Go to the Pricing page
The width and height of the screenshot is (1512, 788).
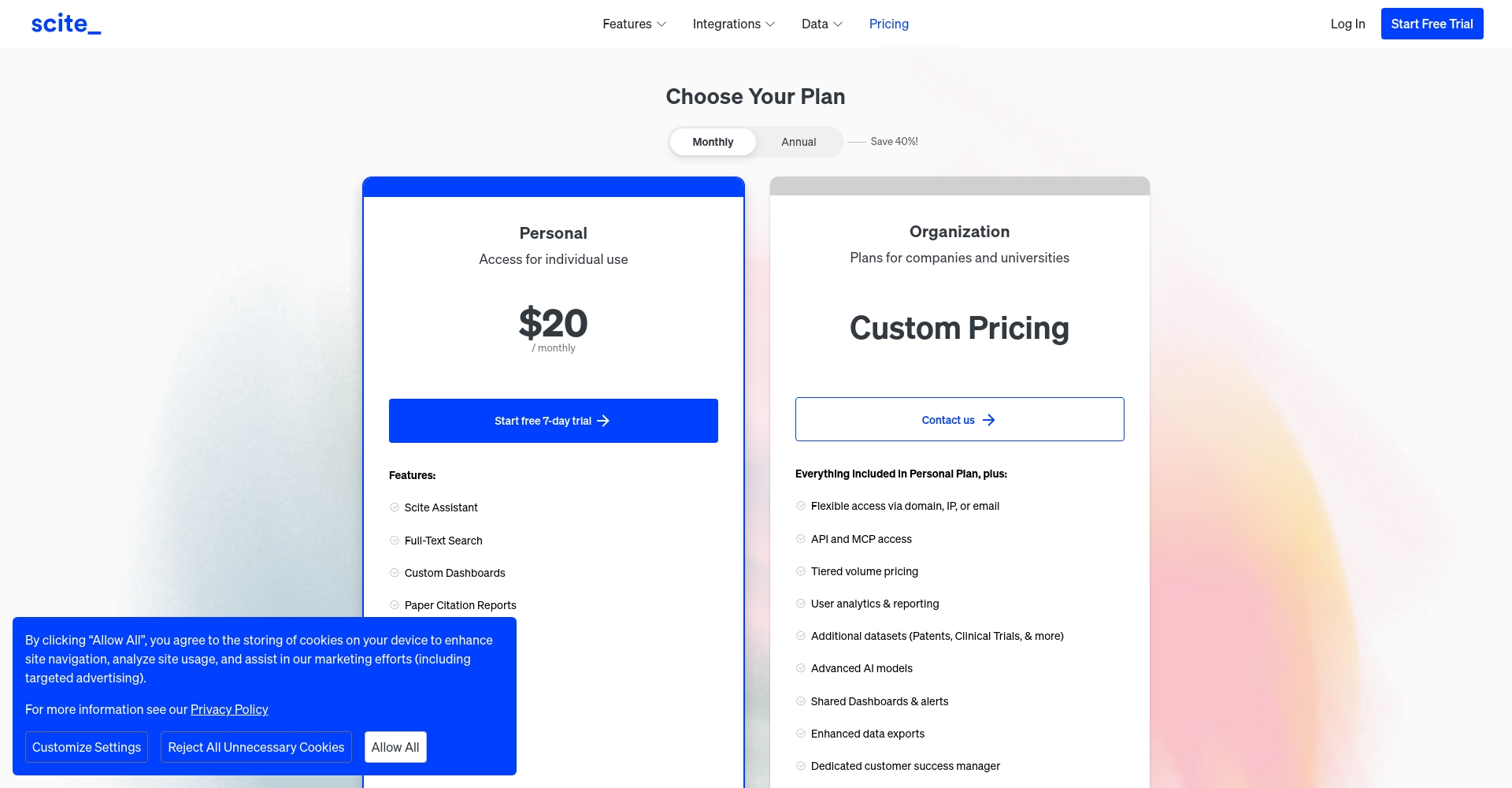click(888, 24)
